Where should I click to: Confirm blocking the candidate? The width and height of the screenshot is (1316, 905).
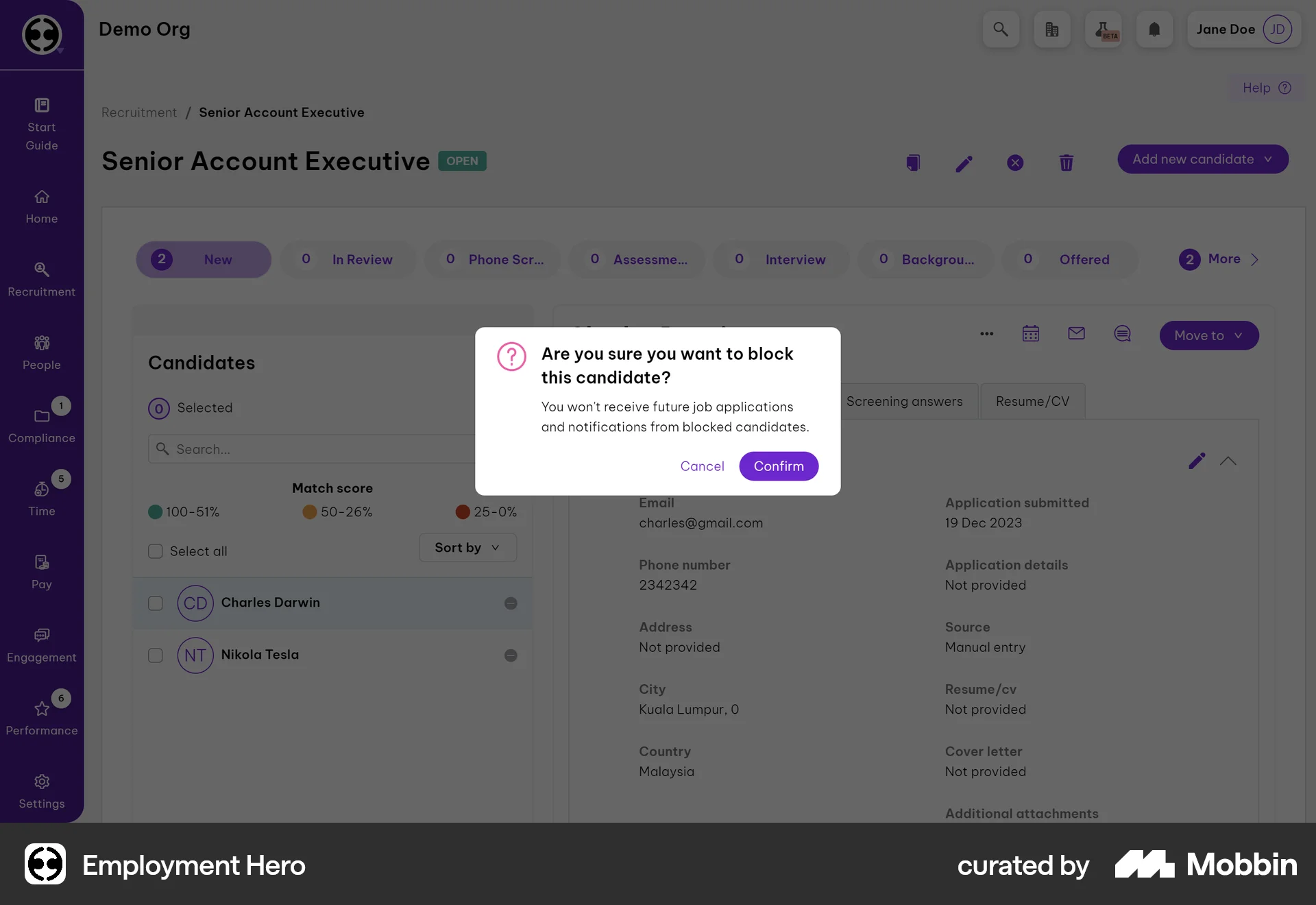tap(779, 466)
